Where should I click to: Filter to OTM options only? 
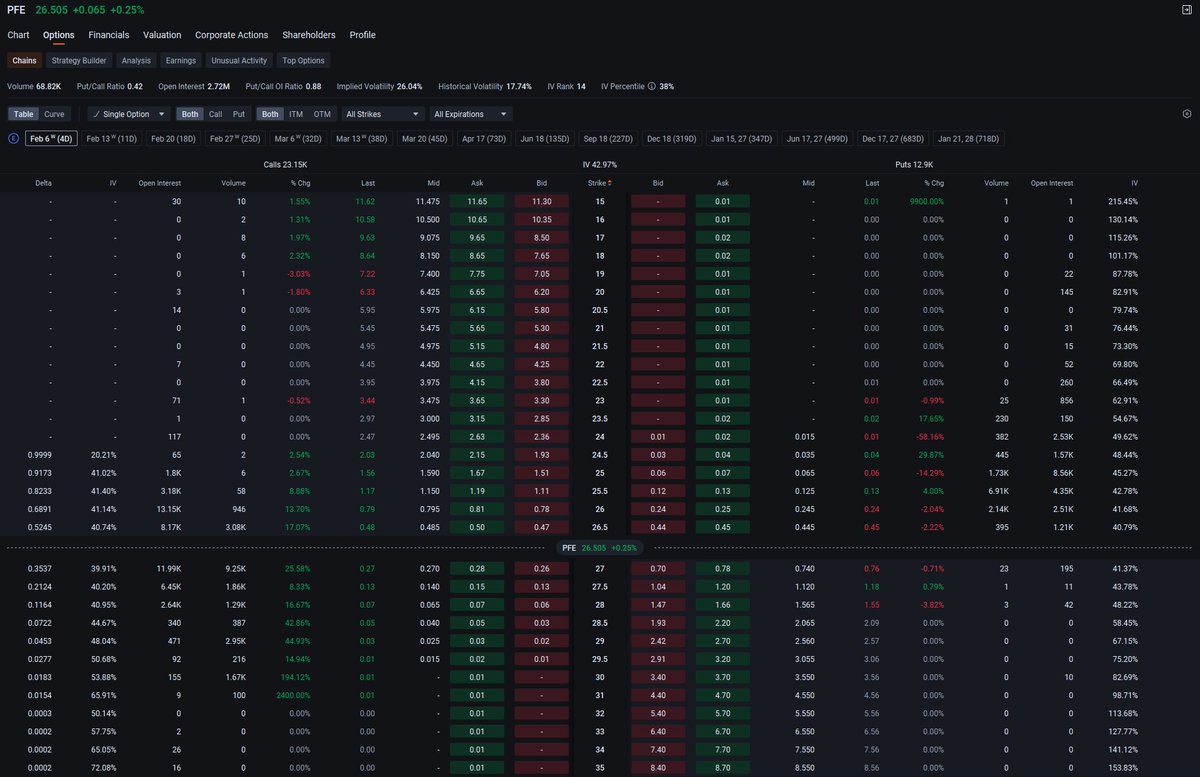tap(322, 114)
